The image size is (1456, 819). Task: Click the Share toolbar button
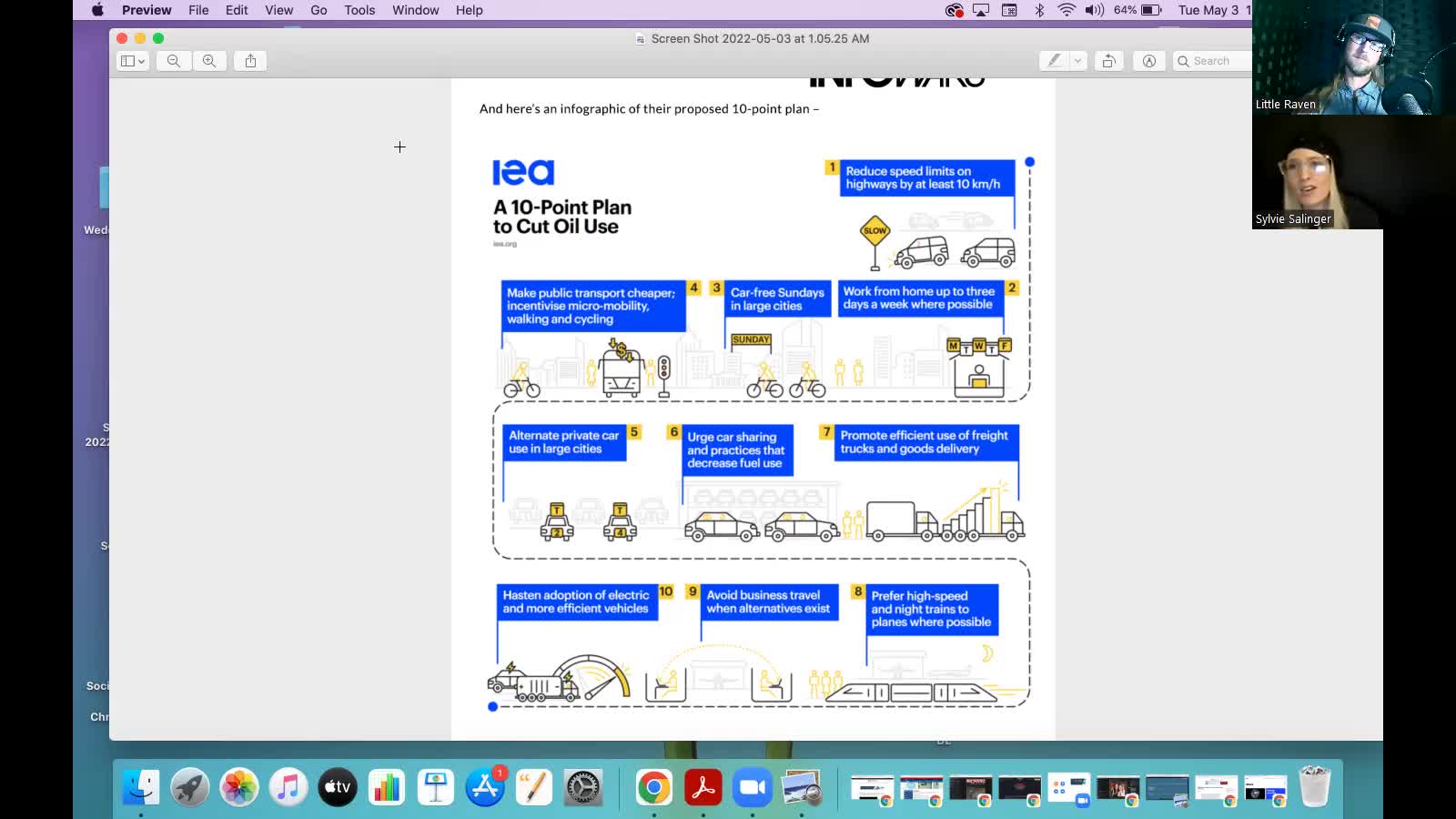[x=250, y=61]
